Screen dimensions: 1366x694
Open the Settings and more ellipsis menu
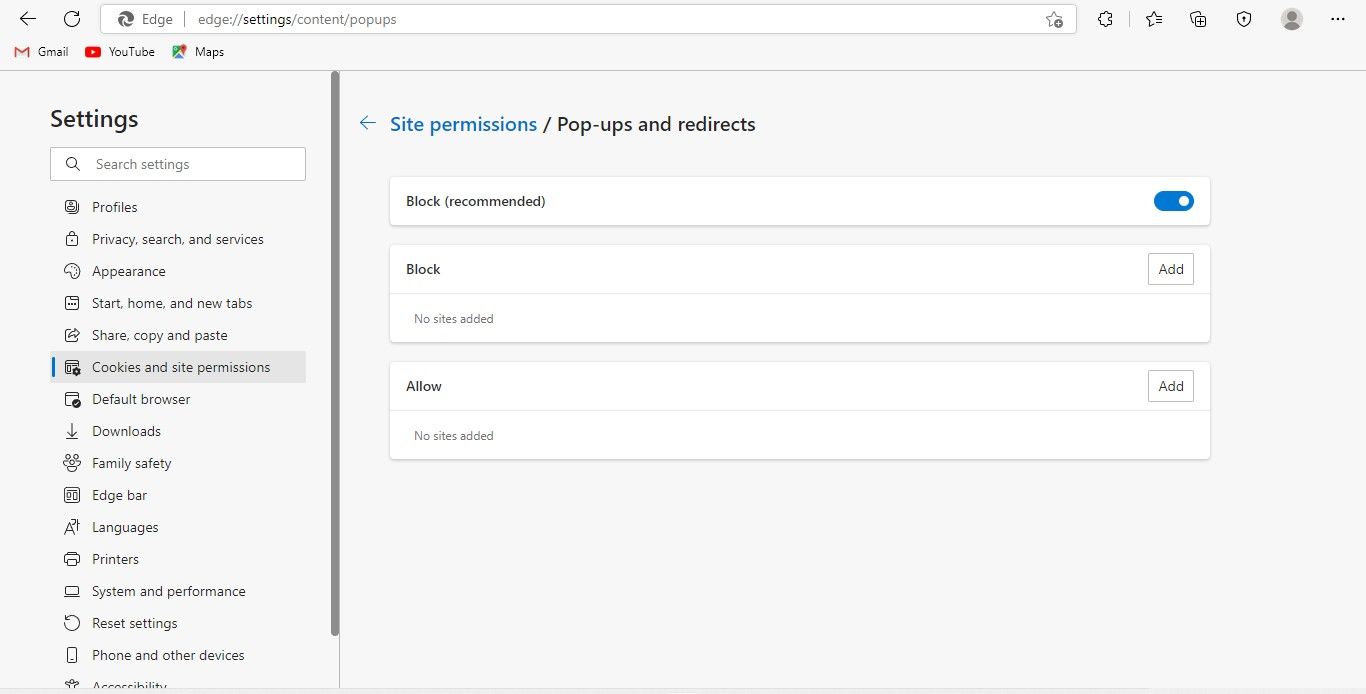point(1338,19)
